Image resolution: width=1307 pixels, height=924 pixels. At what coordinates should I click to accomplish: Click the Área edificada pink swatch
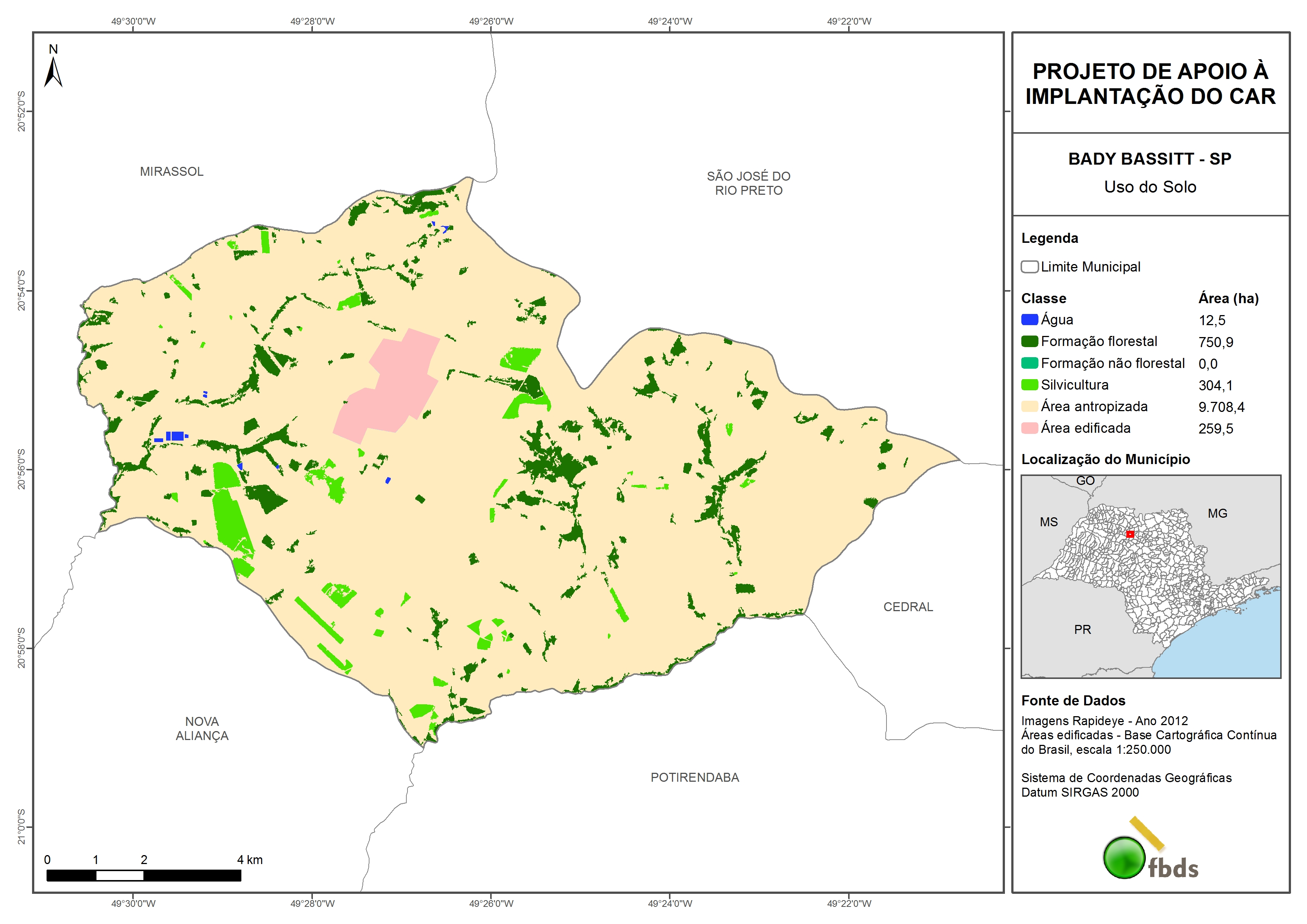pyautogui.click(x=1029, y=428)
